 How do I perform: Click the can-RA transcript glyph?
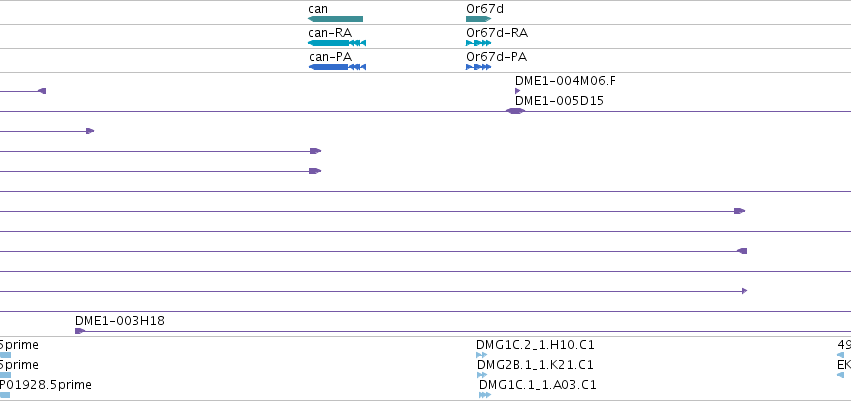coord(336,43)
